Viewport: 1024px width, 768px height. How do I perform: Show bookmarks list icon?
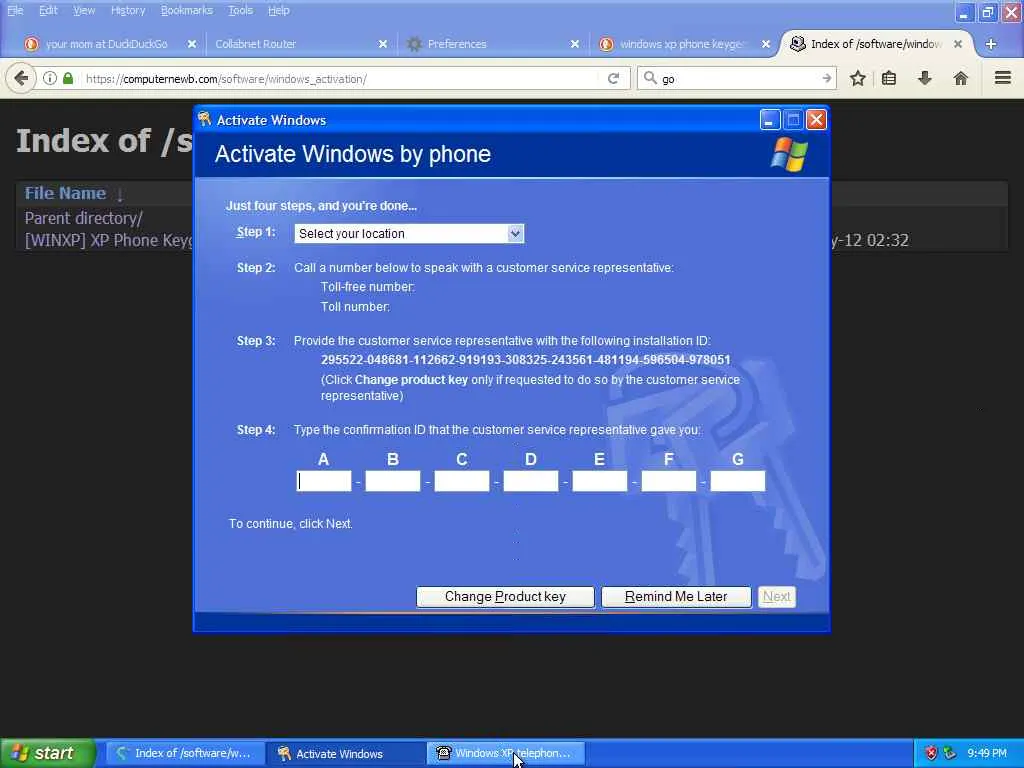click(x=889, y=79)
